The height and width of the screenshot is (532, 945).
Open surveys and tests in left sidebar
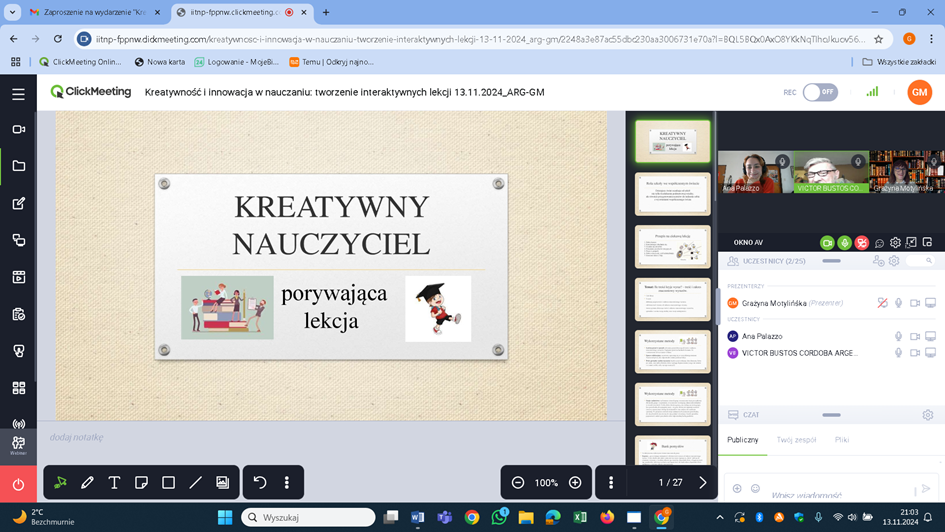point(18,314)
